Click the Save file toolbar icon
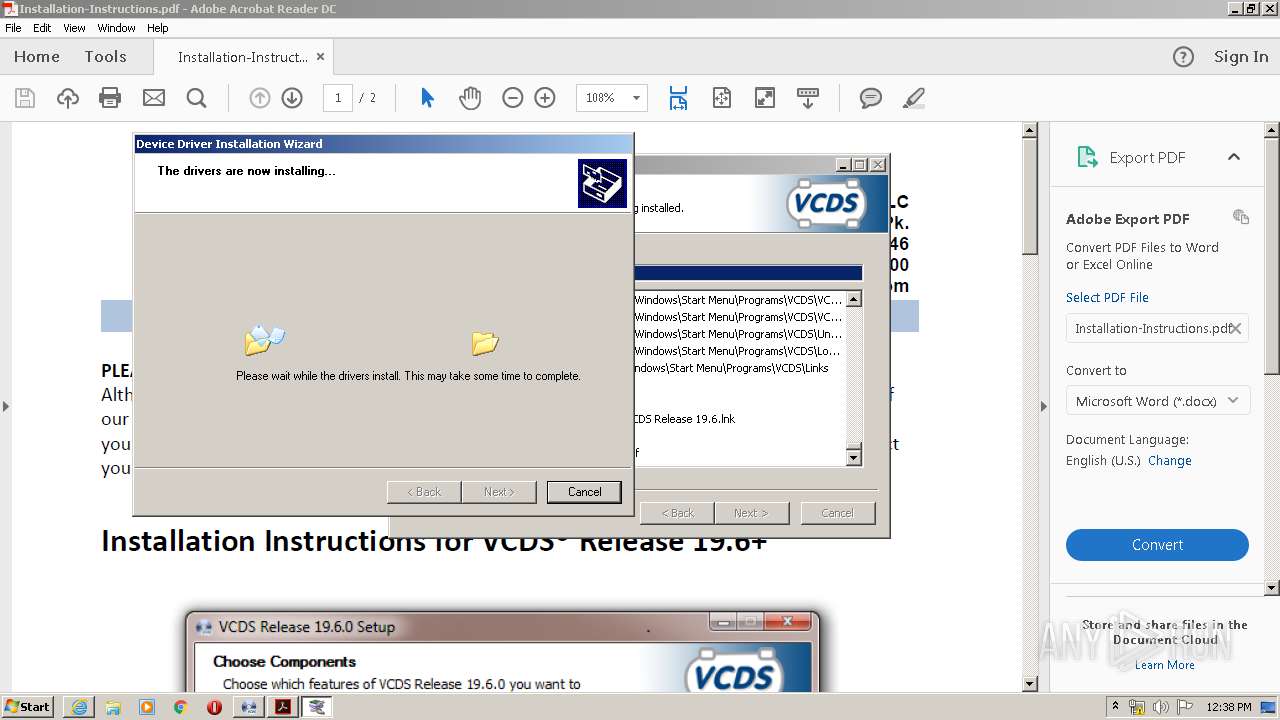Viewport: 1280px width, 720px height. pyautogui.click(x=25, y=98)
